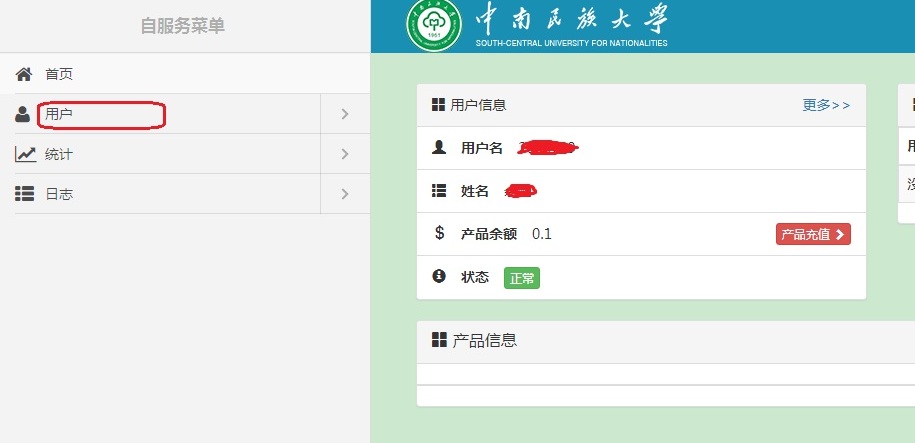Open the 统计 menu item
This screenshot has width=915, height=443.
(59, 154)
